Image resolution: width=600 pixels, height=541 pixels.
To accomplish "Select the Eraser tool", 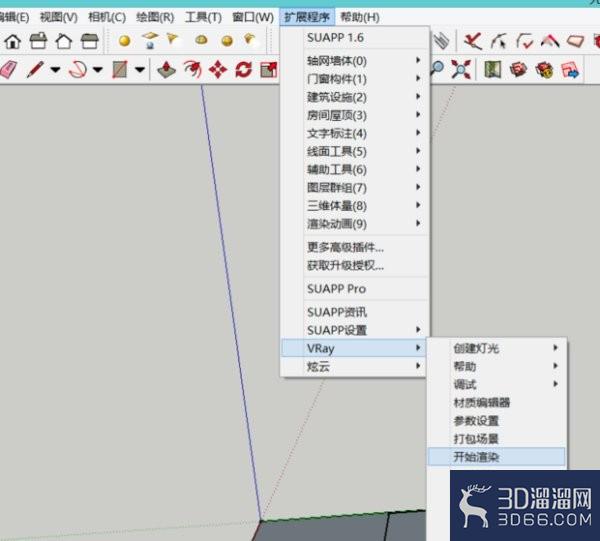I will click(x=8, y=69).
